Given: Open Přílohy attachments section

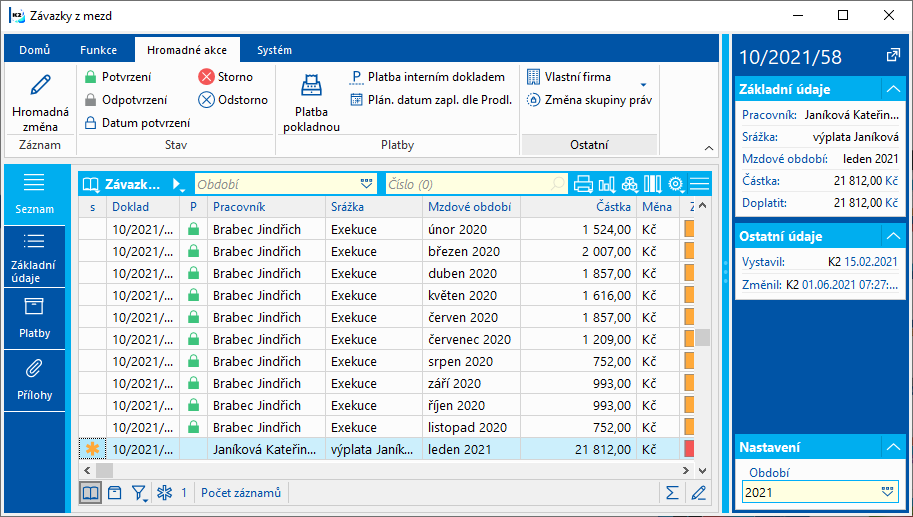Looking at the screenshot, I should click(x=34, y=380).
